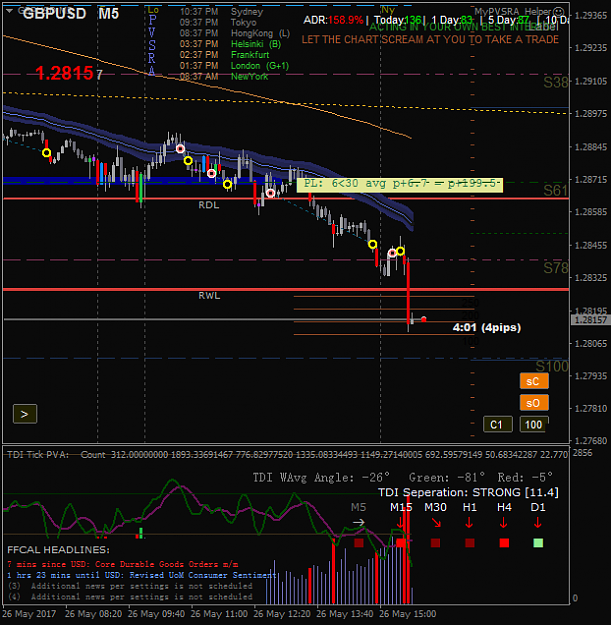Image resolution: width=611 pixels, height=625 pixels.
Task: Click the Today:136 range value
Action: tap(397, 20)
